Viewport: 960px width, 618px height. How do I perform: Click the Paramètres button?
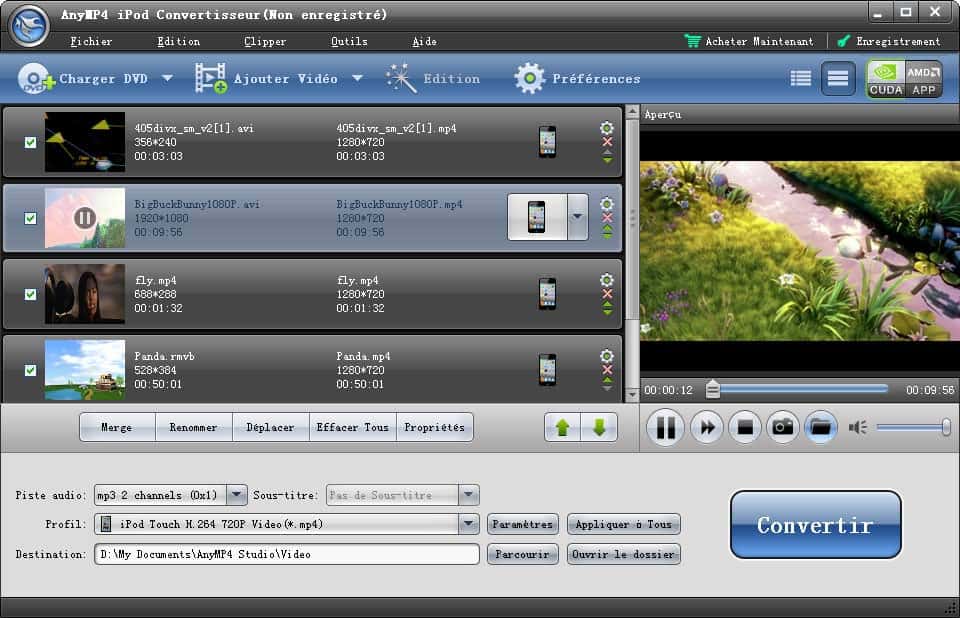pyautogui.click(x=523, y=524)
